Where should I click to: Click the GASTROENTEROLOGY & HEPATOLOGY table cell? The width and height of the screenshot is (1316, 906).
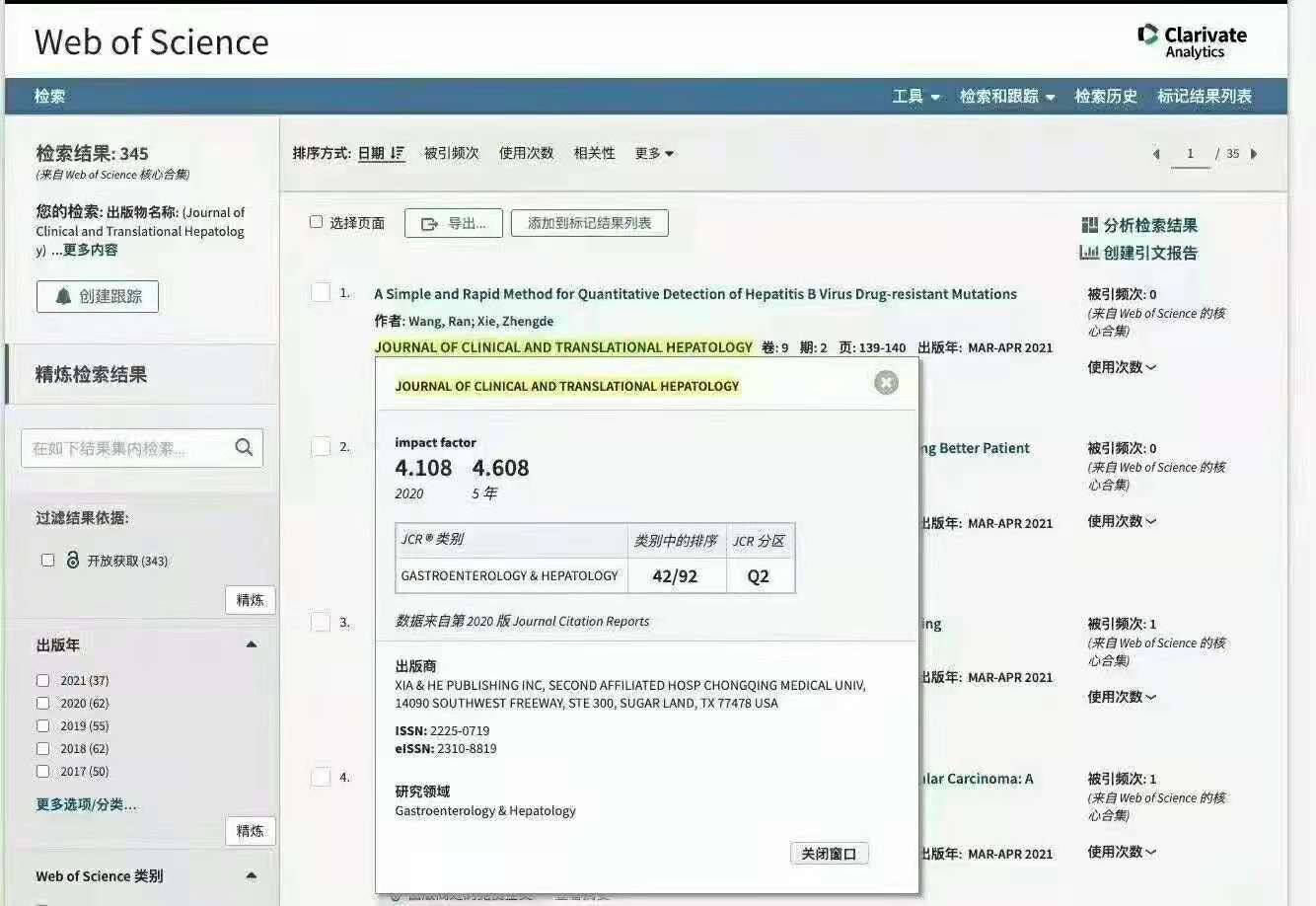510,575
